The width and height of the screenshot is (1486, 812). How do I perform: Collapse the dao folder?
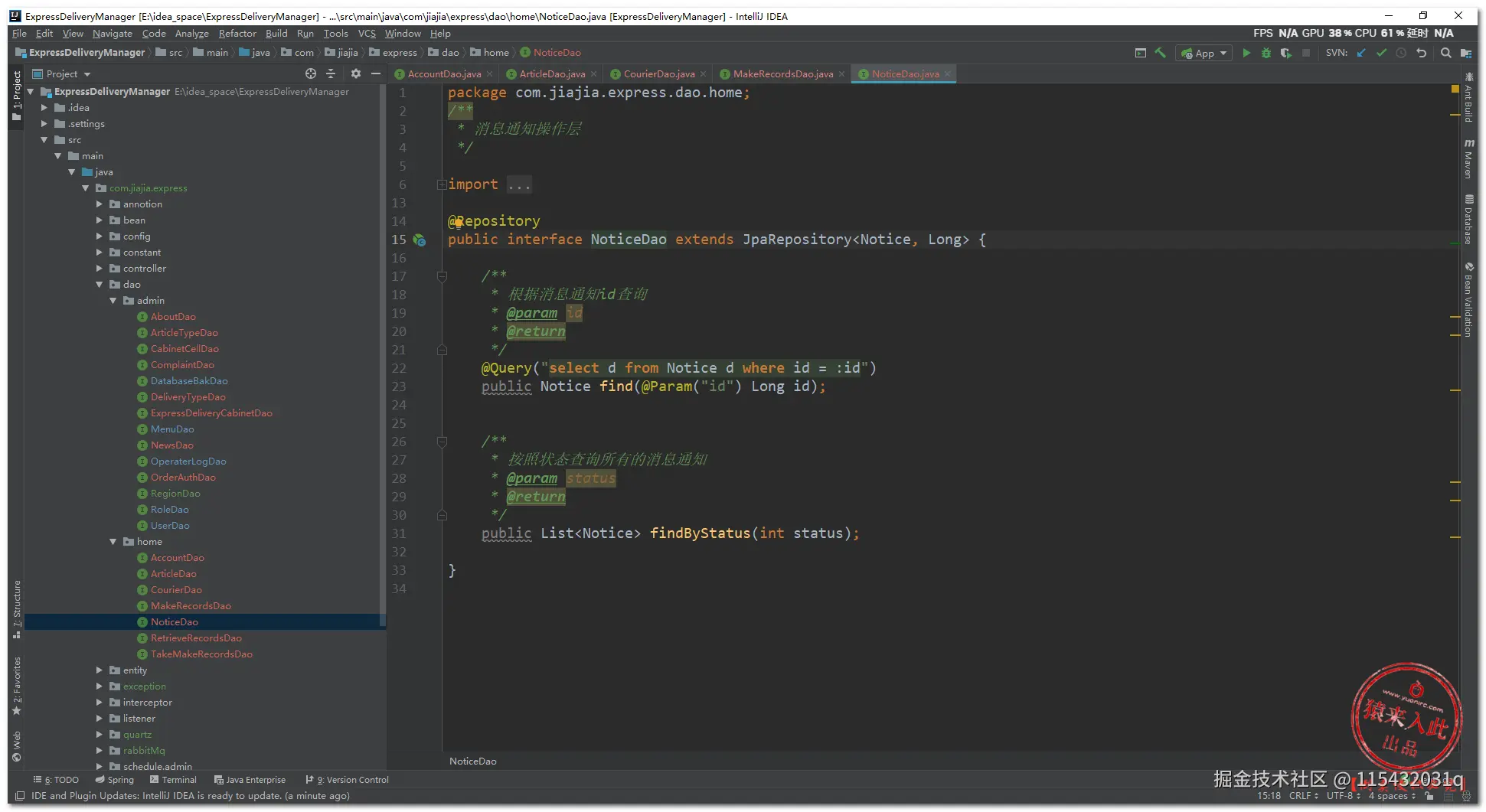tap(100, 285)
